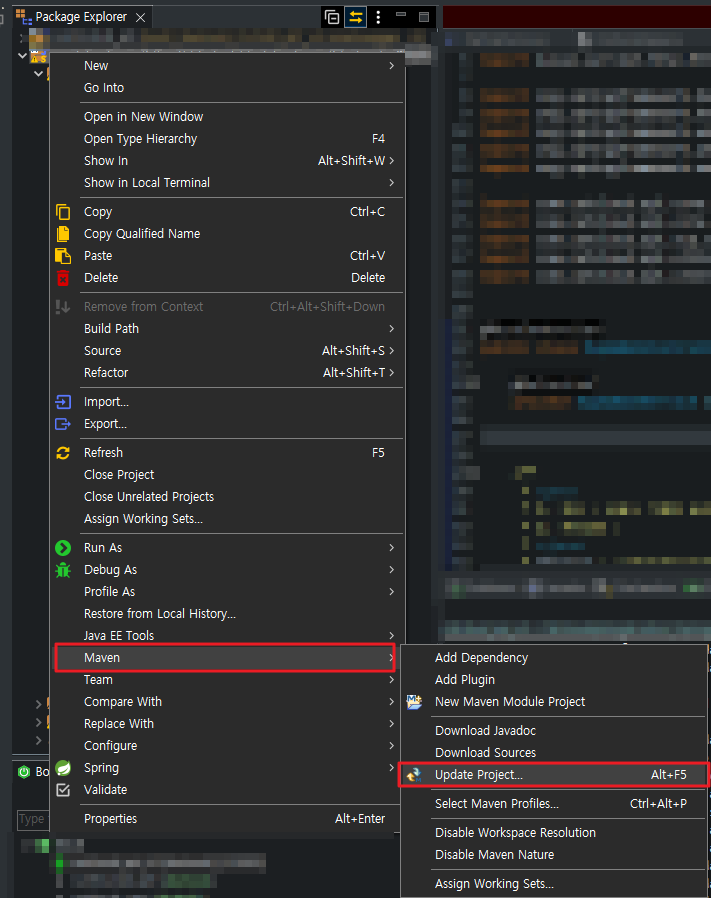Click the Import arrow icon

coord(63,402)
